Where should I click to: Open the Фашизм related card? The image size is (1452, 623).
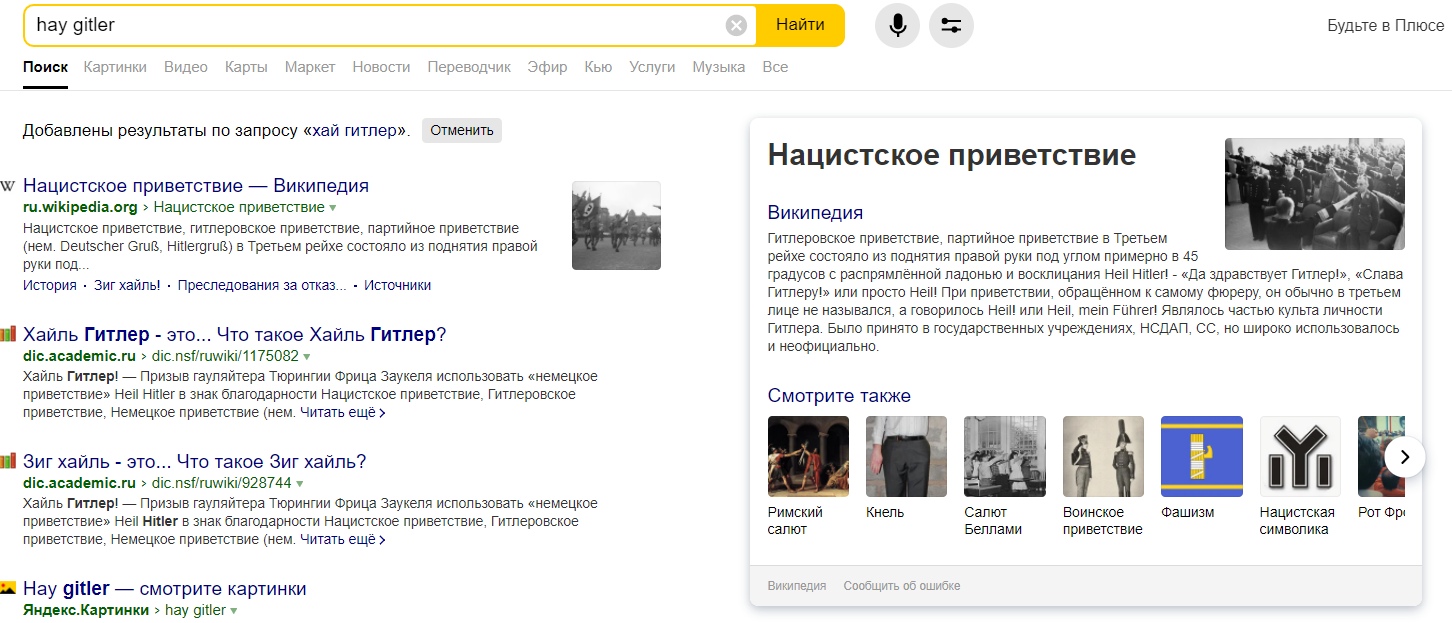point(1201,468)
